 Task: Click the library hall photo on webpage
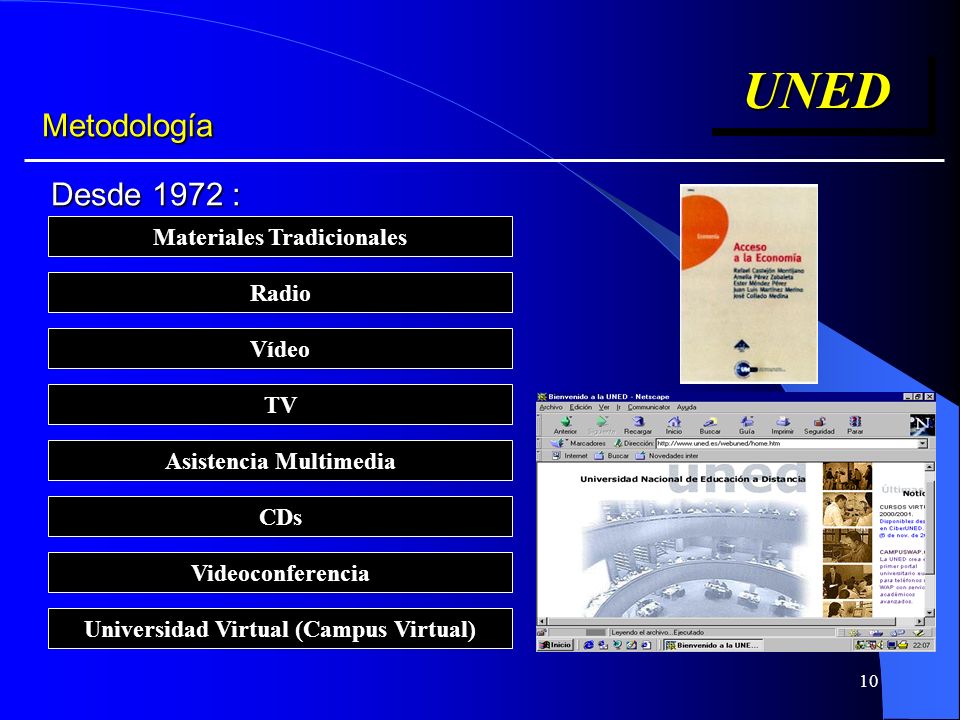695,558
